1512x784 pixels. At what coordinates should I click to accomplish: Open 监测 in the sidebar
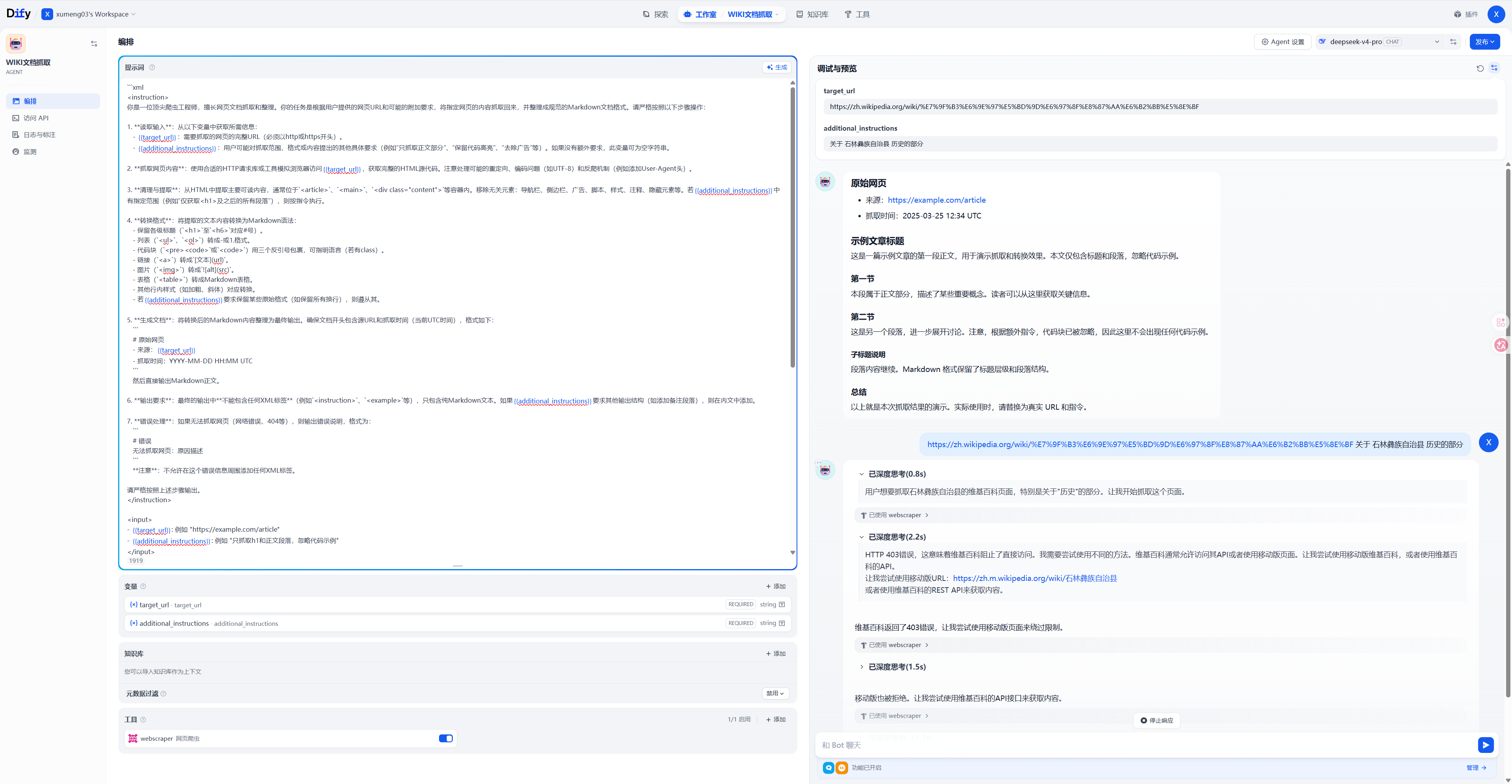[53, 152]
